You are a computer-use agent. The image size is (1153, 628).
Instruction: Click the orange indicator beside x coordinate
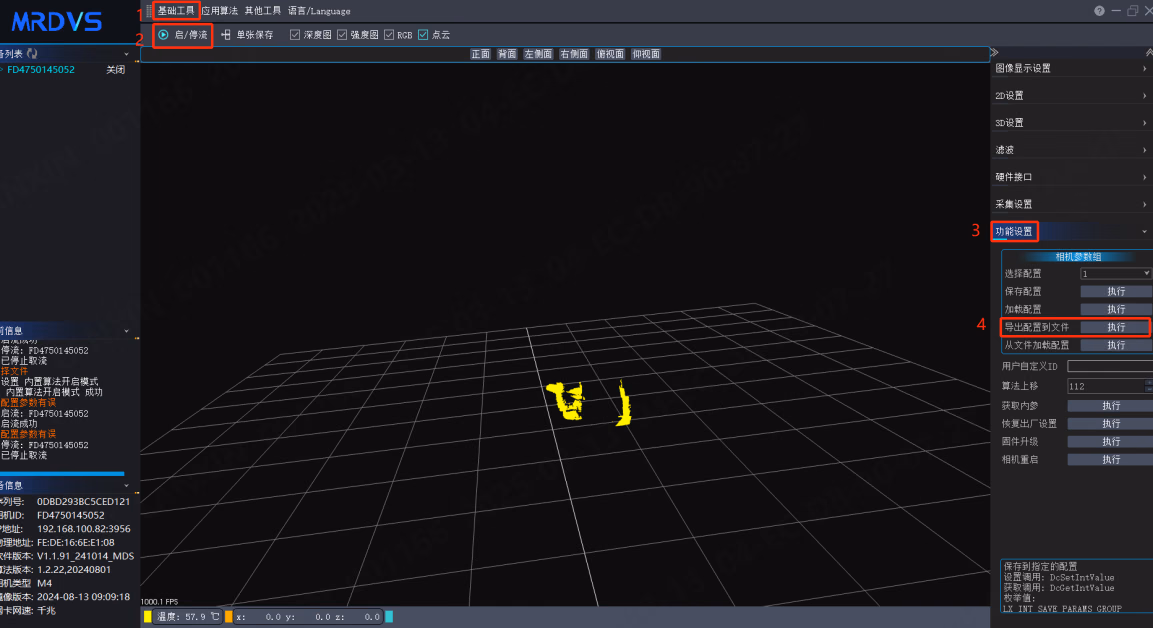pos(229,617)
